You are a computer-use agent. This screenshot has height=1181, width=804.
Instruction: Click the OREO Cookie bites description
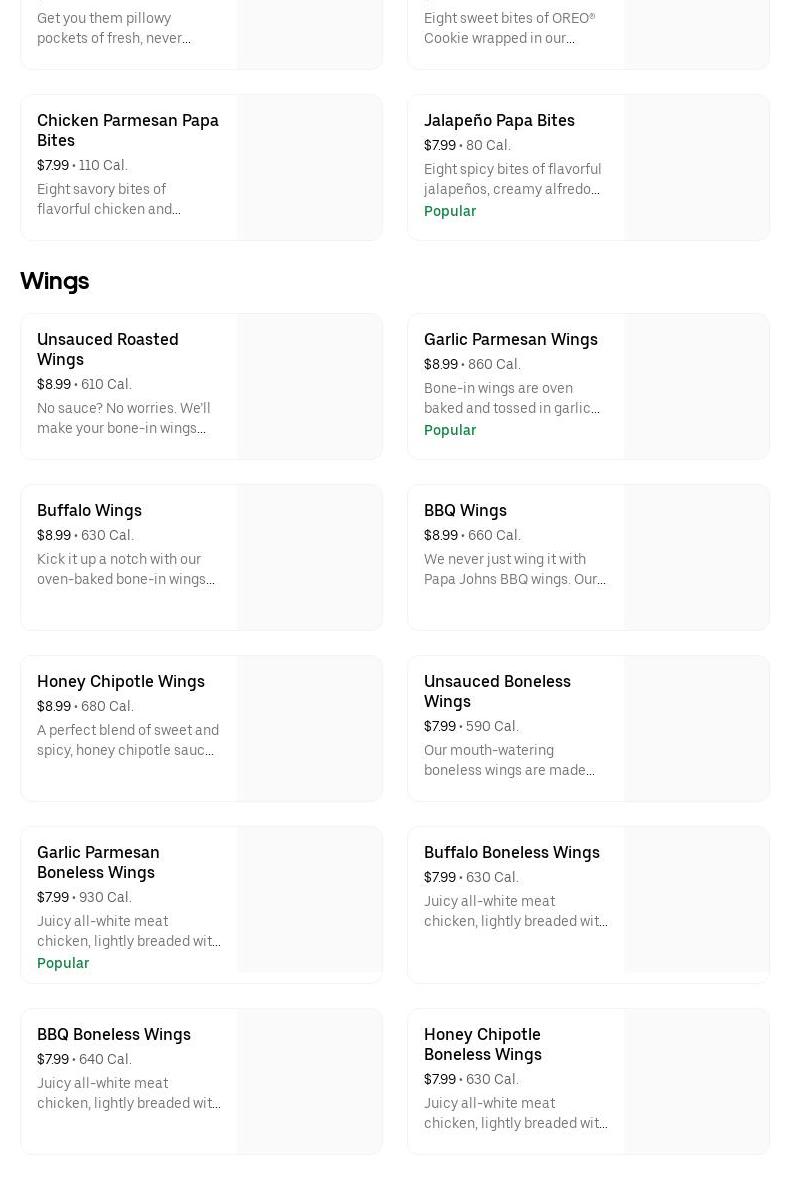[509, 28]
